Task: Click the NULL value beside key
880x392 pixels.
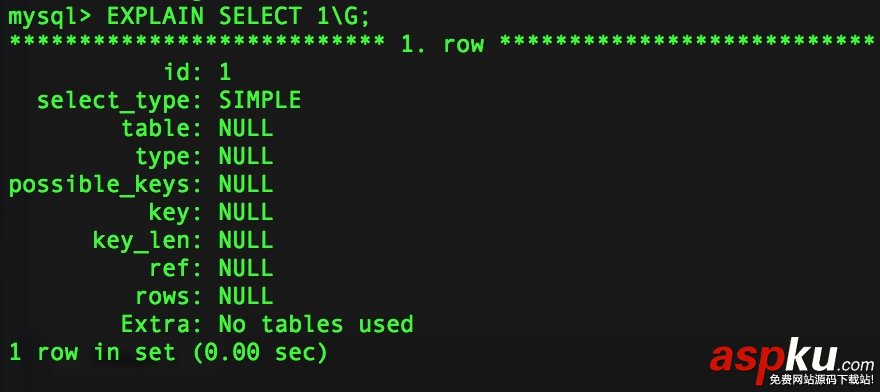Action: (246, 212)
